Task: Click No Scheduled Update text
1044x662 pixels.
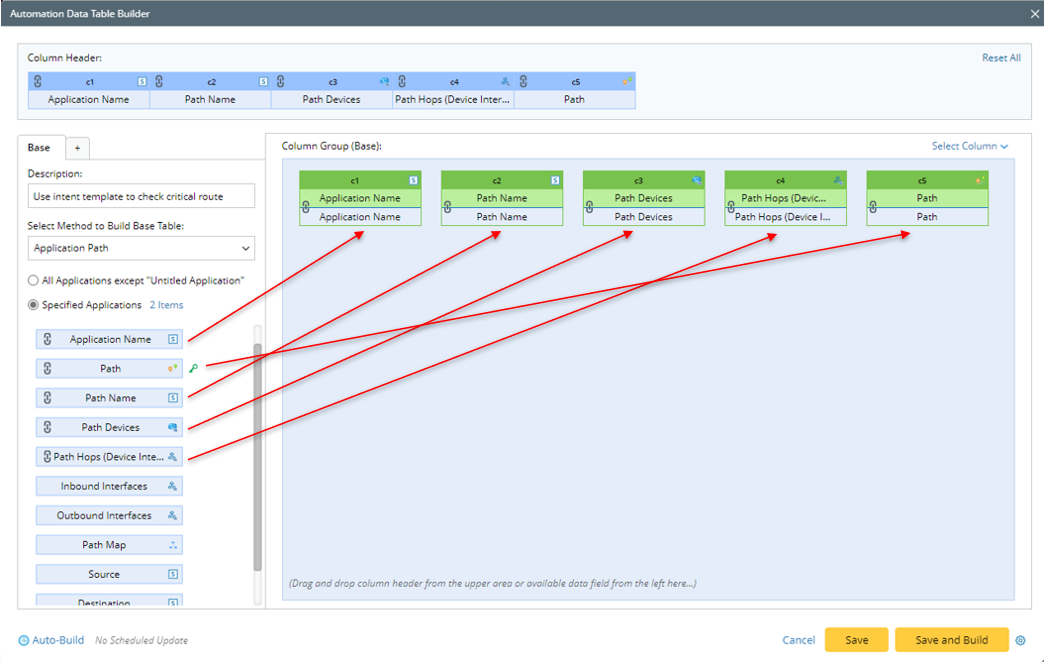Action: click(141, 641)
